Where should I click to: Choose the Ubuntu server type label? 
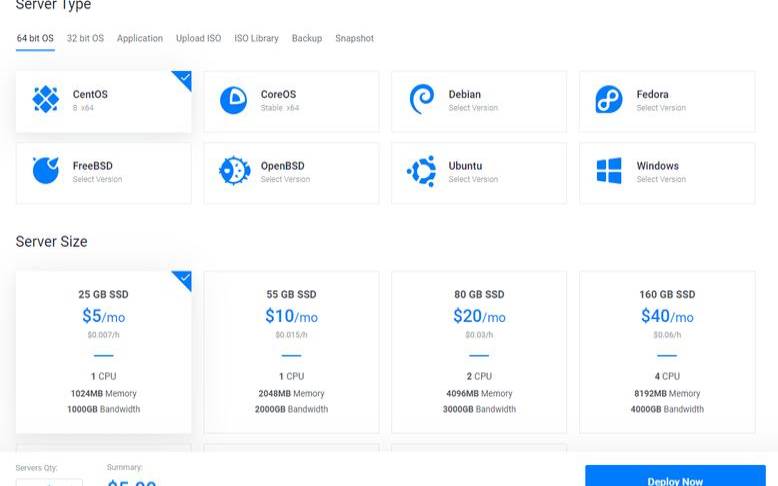click(x=465, y=166)
